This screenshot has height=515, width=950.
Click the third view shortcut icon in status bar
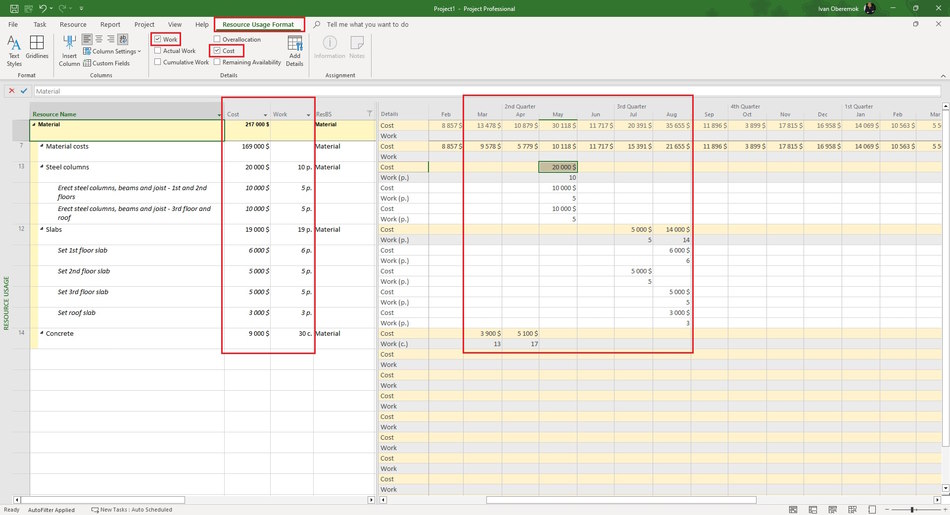click(832, 510)
